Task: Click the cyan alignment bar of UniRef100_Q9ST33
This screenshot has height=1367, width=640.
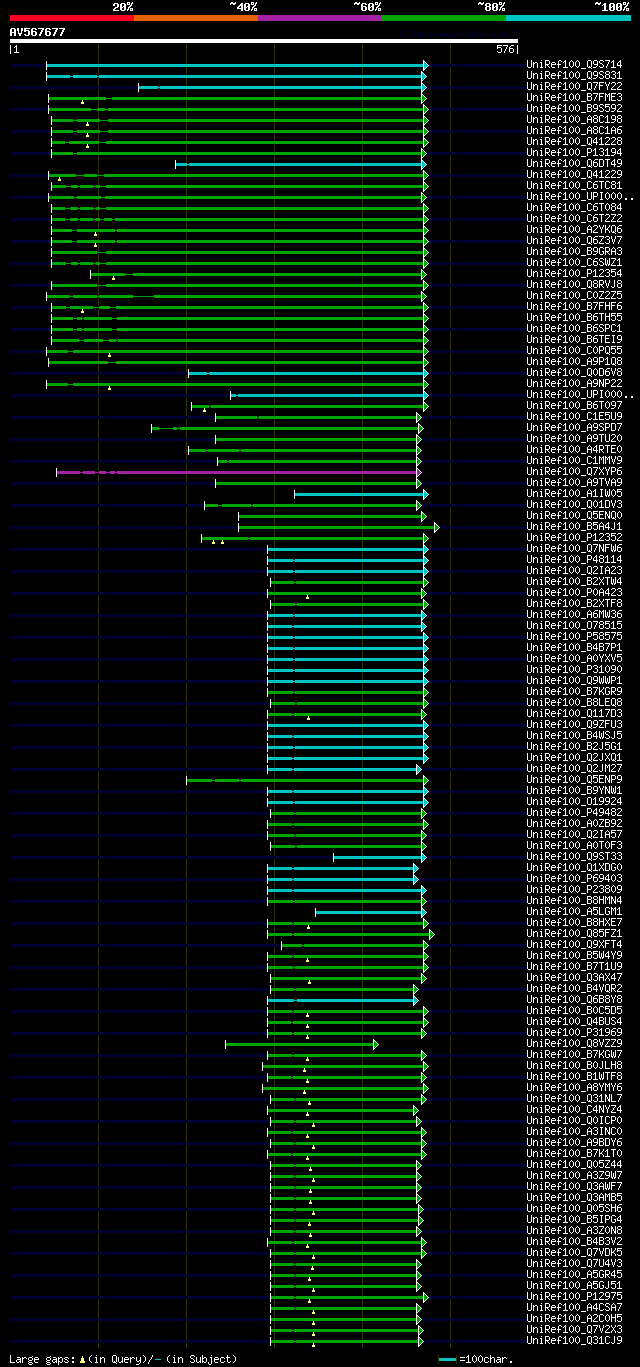Action: [379, 857]
